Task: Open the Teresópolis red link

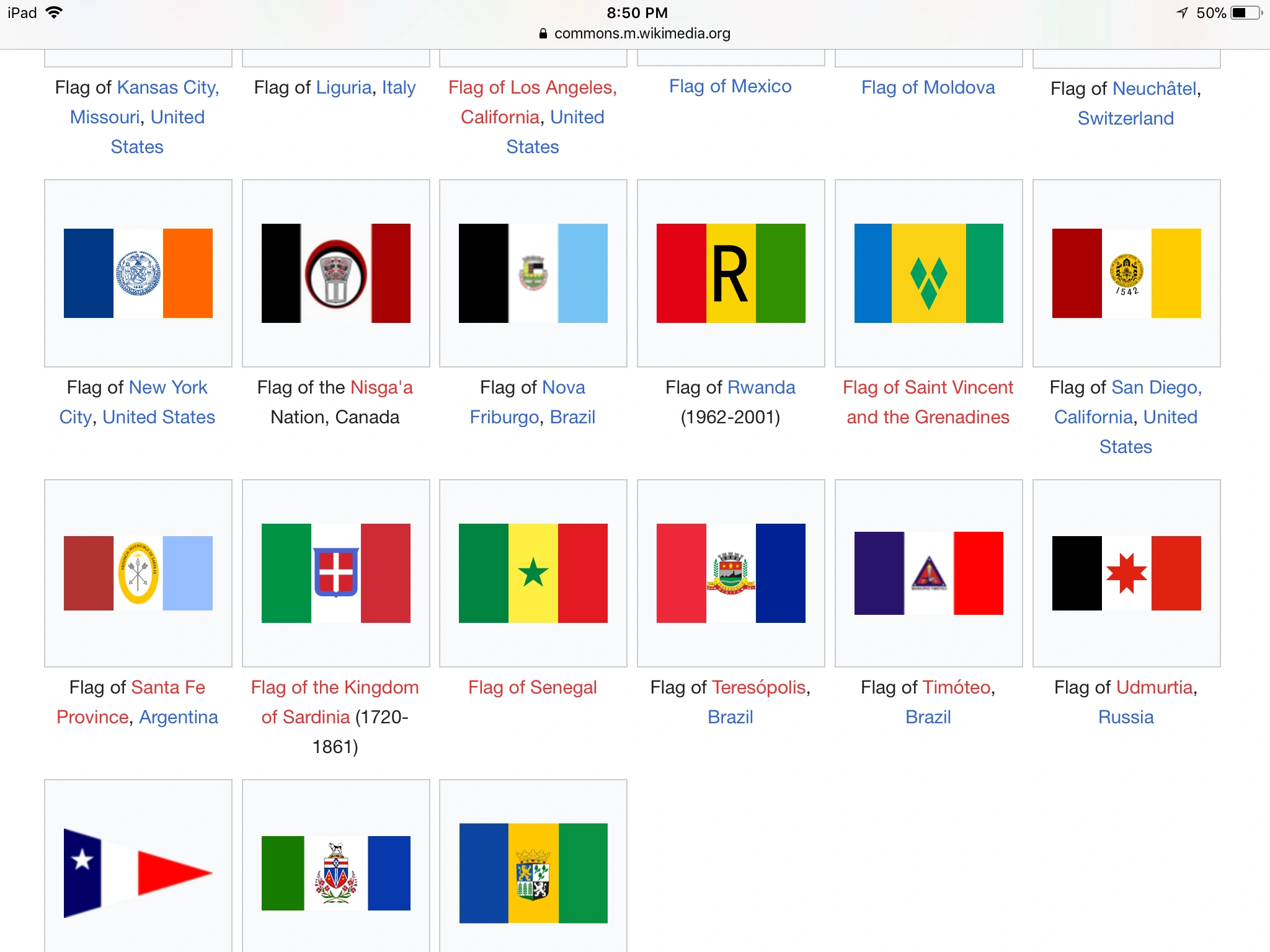Action: (758, 687)
